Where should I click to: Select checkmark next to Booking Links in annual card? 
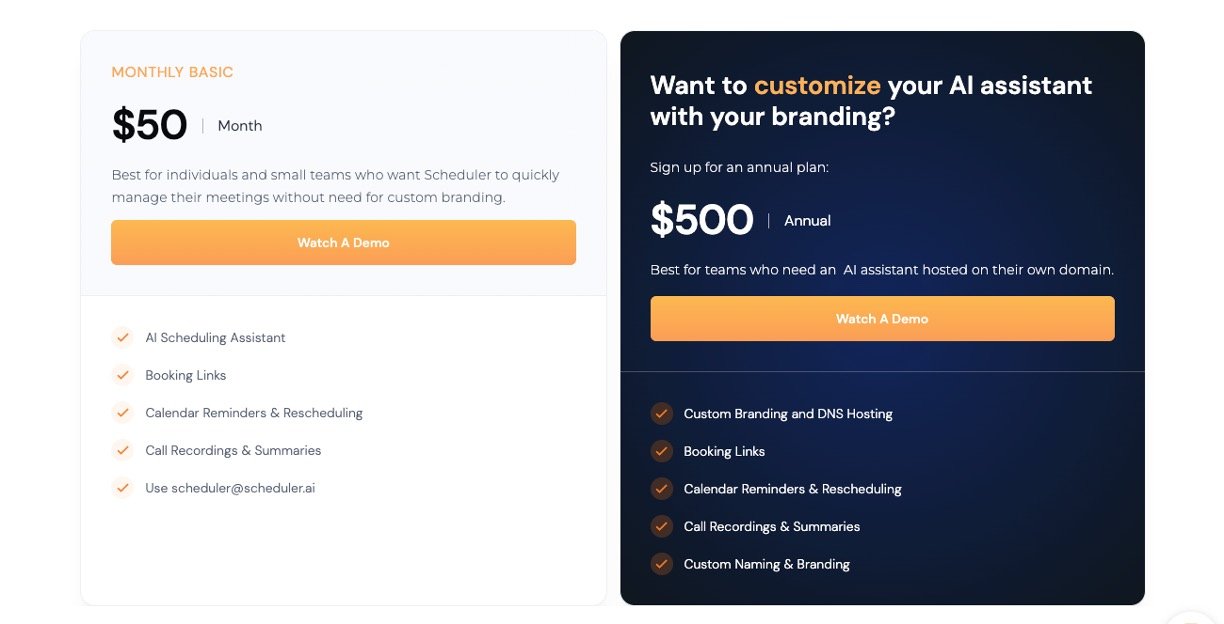pyautogui.click(x=661, y=451)
